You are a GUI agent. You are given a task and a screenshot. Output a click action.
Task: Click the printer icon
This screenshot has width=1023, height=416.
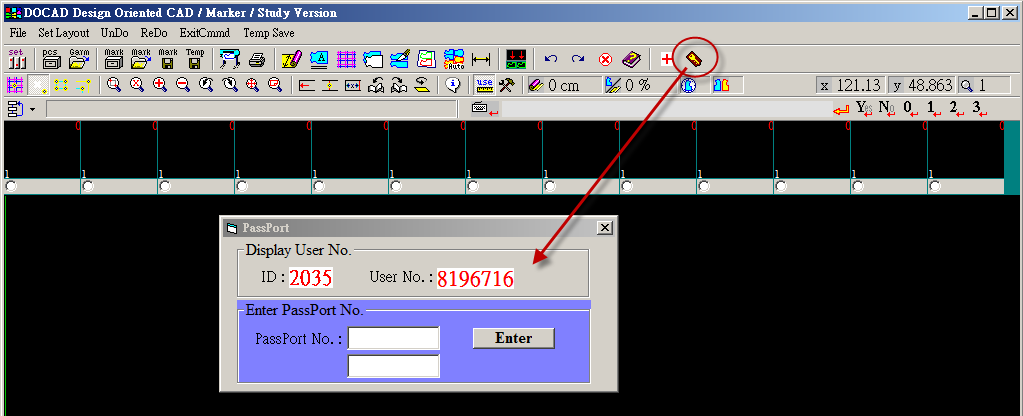[x=257, y=60]
